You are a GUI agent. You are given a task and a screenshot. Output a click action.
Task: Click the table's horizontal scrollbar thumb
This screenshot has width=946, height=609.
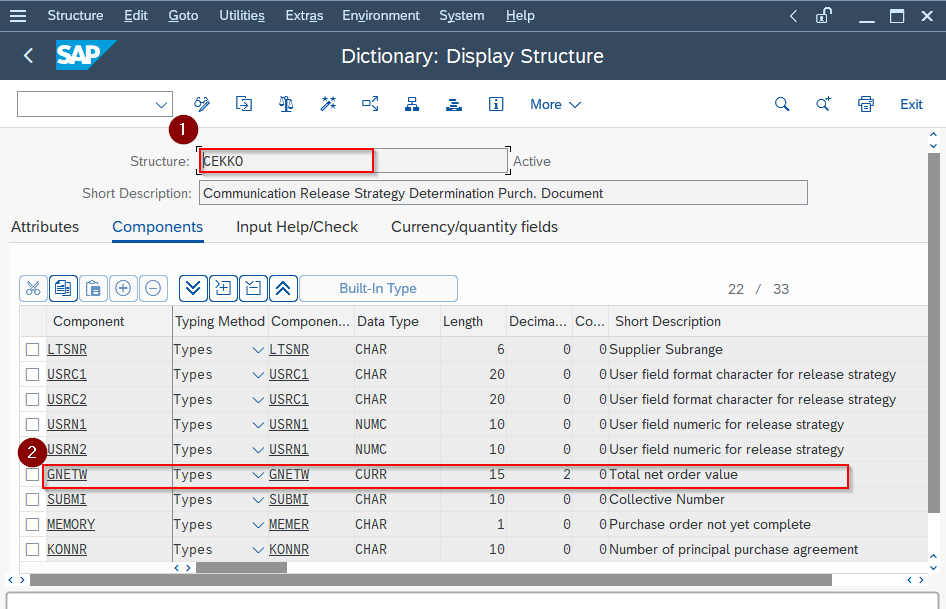pos(241,568)
